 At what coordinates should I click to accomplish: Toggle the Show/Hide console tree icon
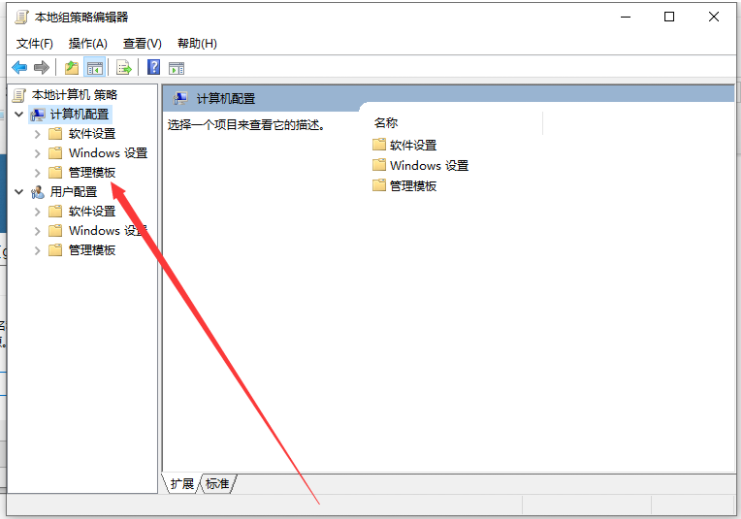pyautogui.click(x=95, y=68)
